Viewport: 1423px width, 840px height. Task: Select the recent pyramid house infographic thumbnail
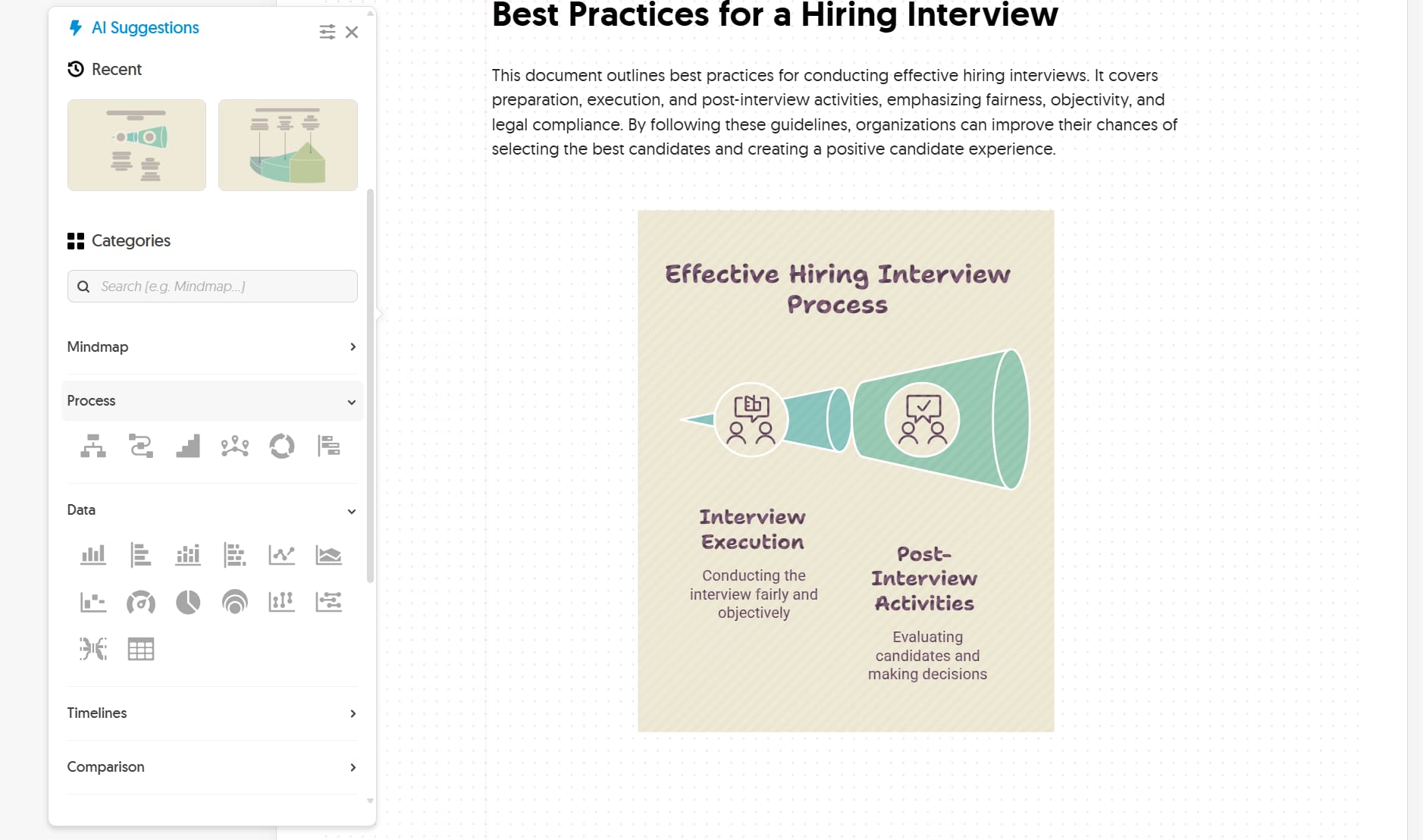288,145
